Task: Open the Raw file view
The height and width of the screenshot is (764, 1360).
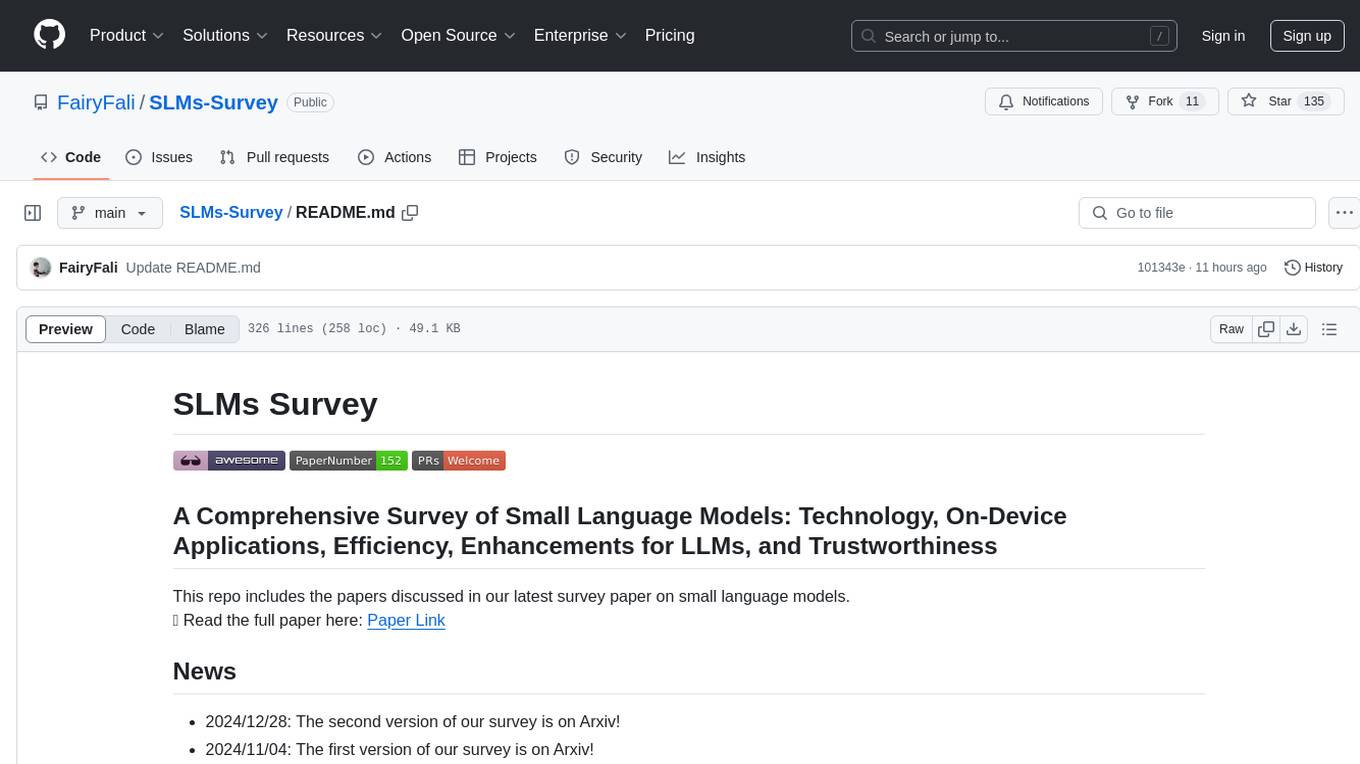Action: 1231,329
